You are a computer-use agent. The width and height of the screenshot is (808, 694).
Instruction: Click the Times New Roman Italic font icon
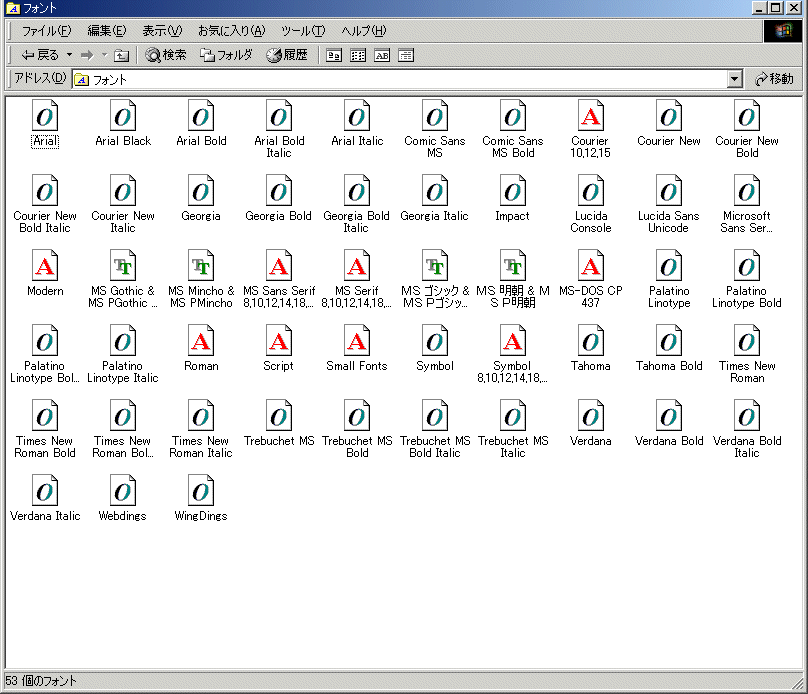point(200,415)
